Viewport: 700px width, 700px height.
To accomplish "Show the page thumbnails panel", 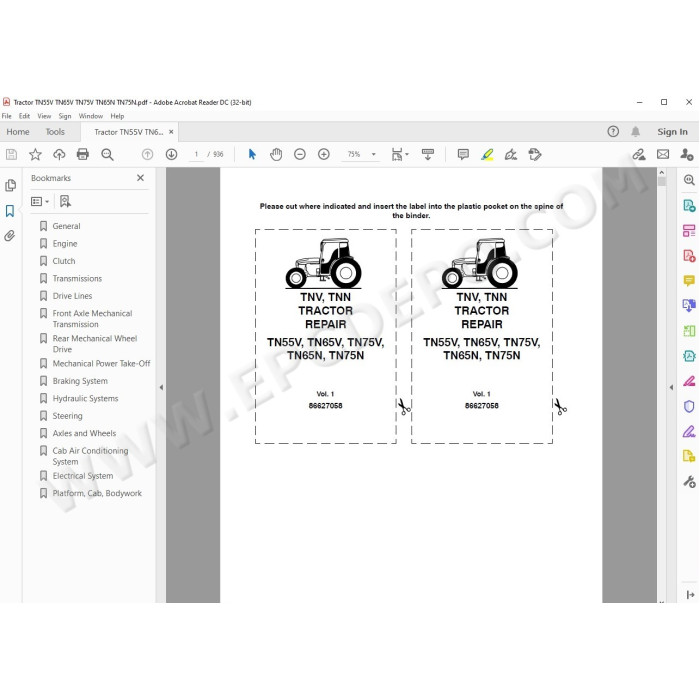I will pyautogui.click(x=10, y=185).
